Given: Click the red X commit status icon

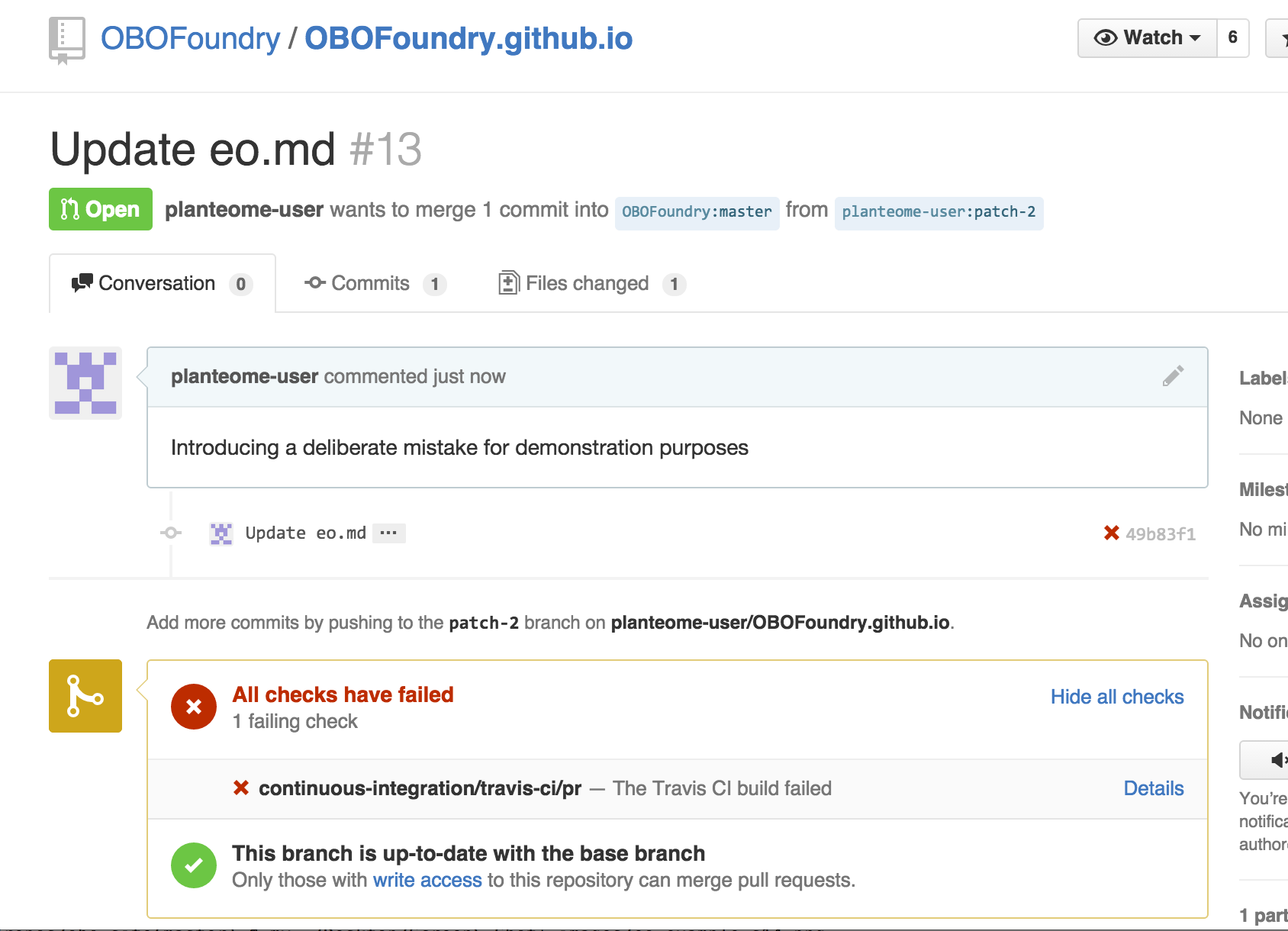Looking at the screenshot, I should coord(1112,533).
